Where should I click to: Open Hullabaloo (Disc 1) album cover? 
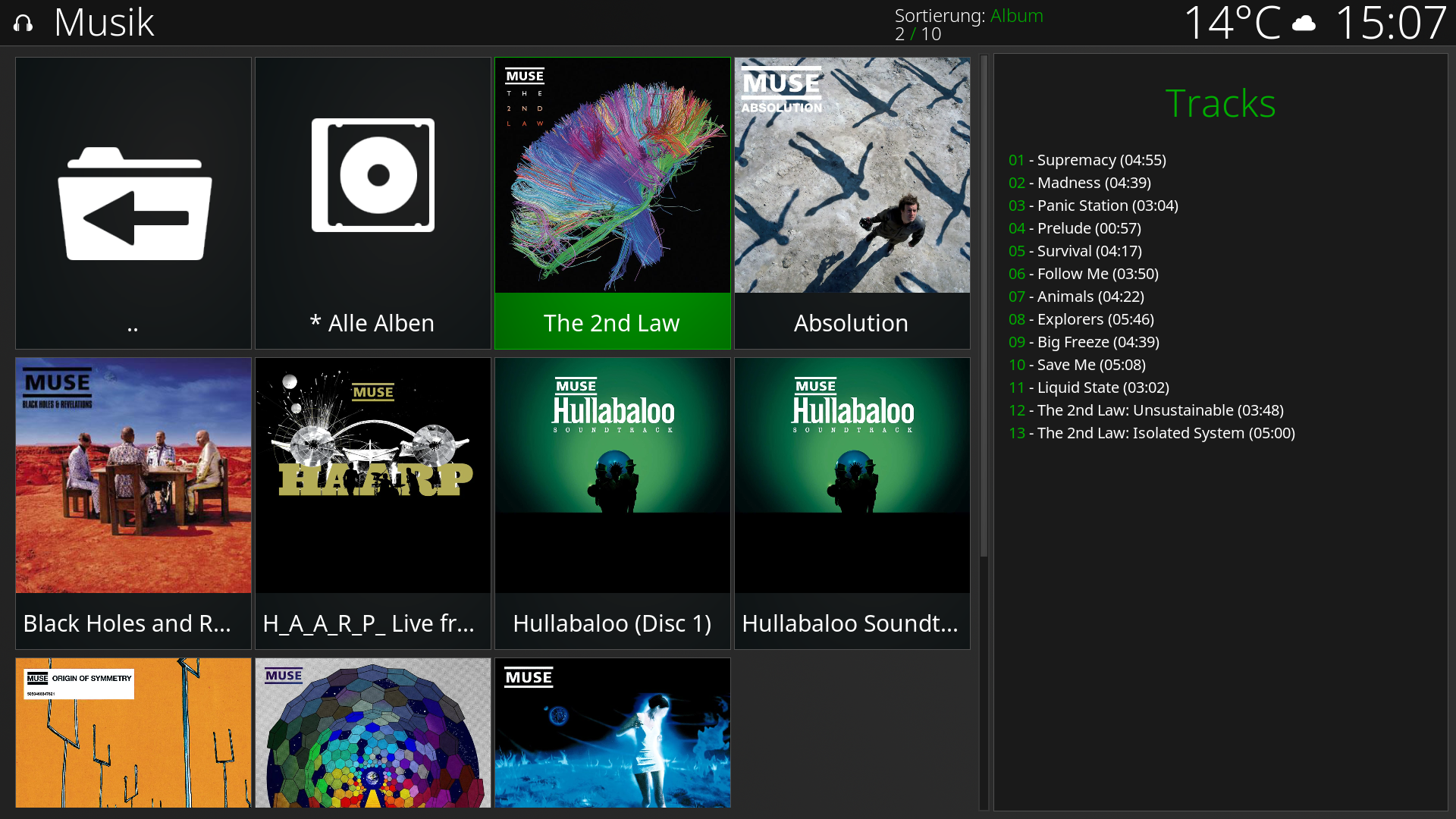point(613,475)
